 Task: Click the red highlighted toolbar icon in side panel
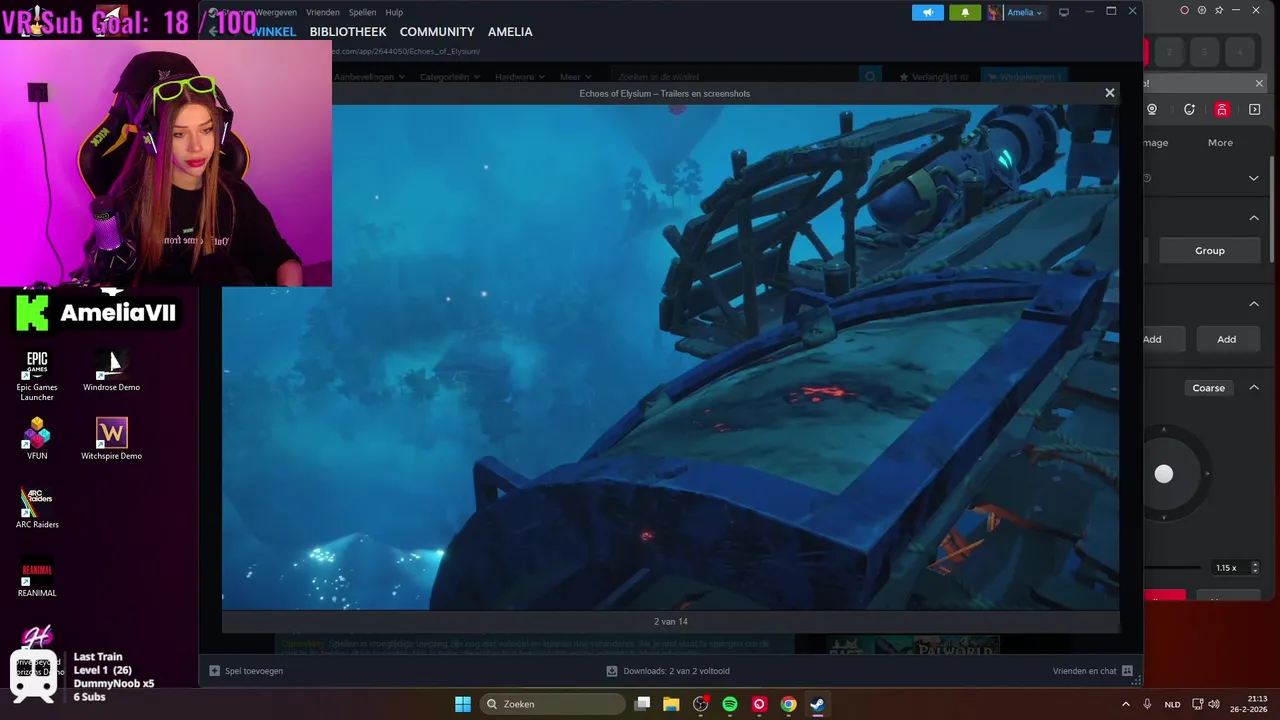click(1222, 110)
